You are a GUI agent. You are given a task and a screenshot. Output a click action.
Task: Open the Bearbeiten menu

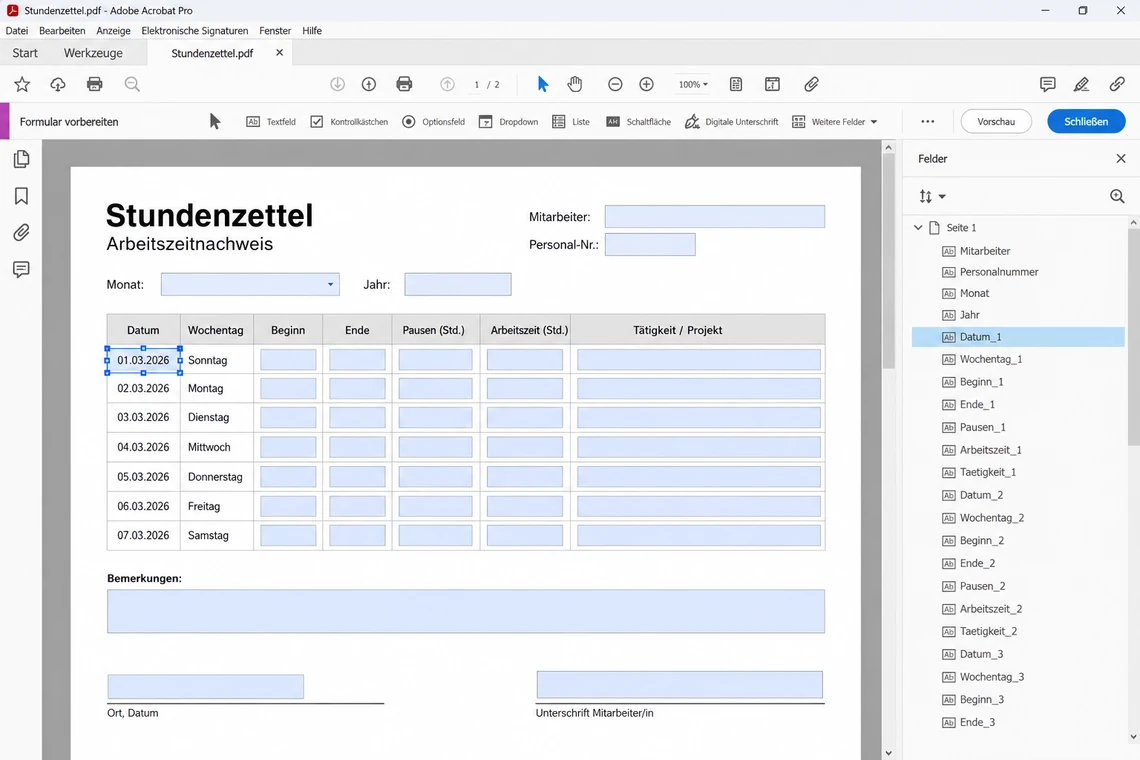point(62,31)
